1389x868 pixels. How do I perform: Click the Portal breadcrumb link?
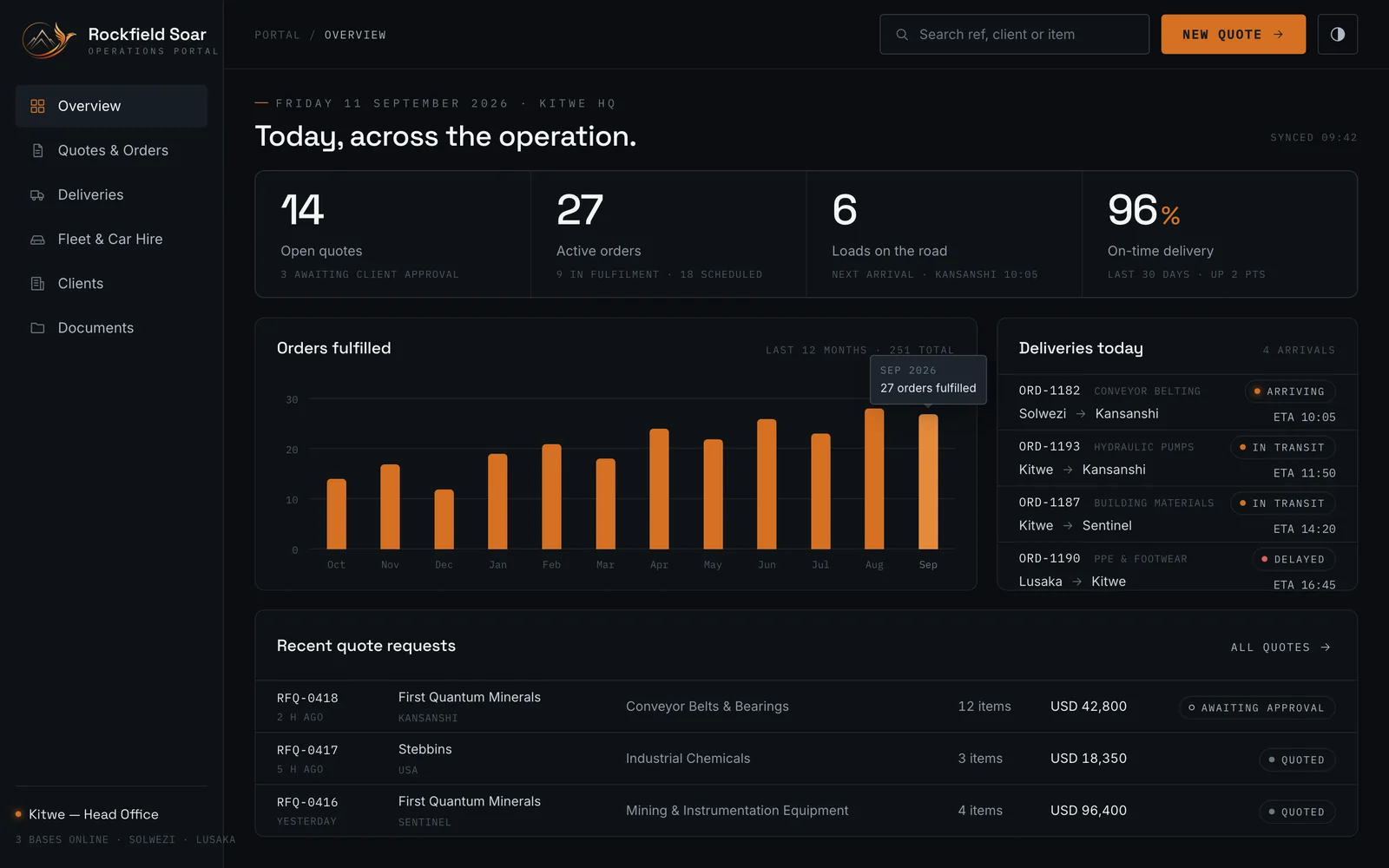277,35
